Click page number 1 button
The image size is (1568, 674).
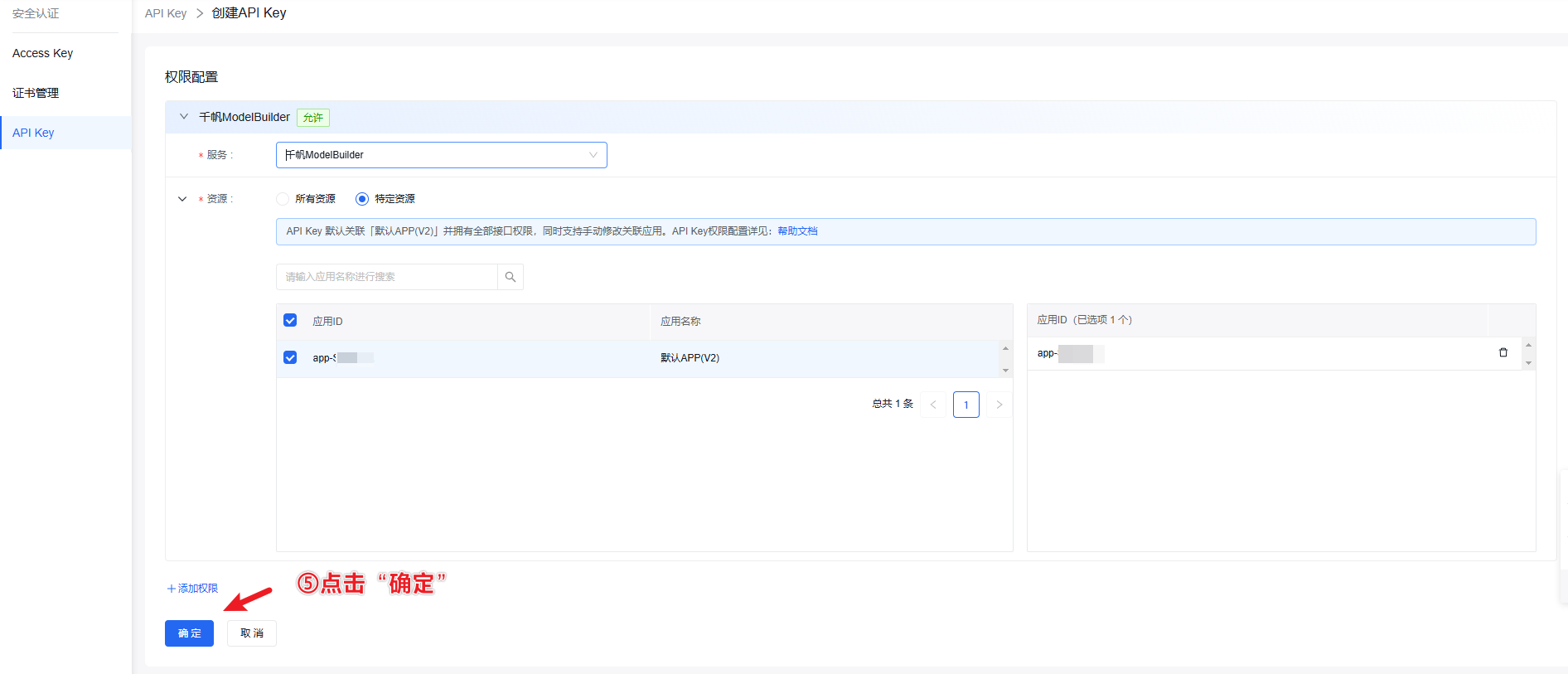pos(966,405)
